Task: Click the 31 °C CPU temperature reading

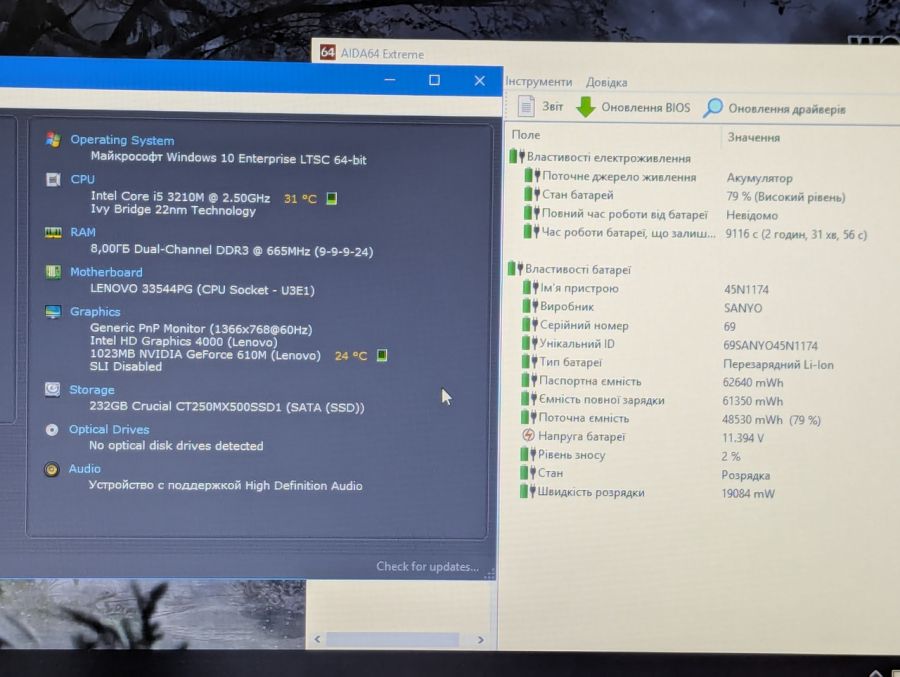Action: coord(300,199)
